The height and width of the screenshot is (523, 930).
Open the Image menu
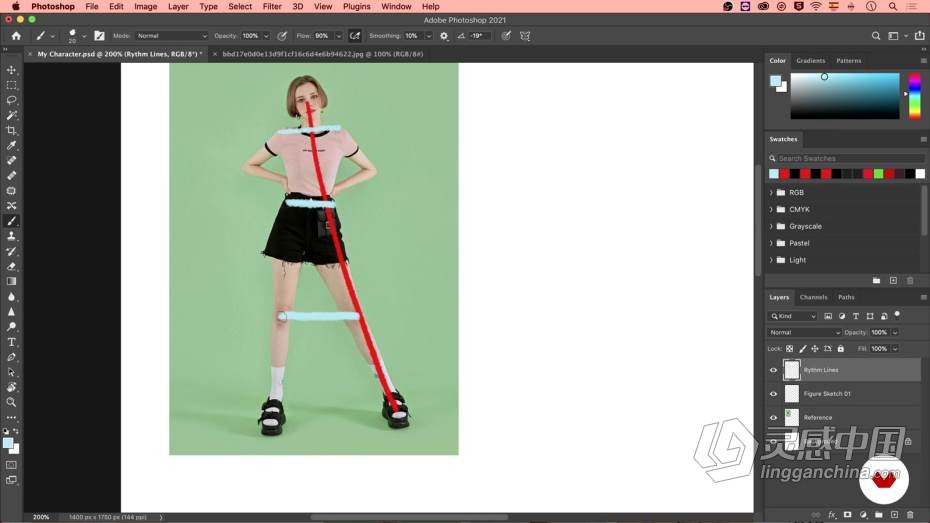[145, 7]
